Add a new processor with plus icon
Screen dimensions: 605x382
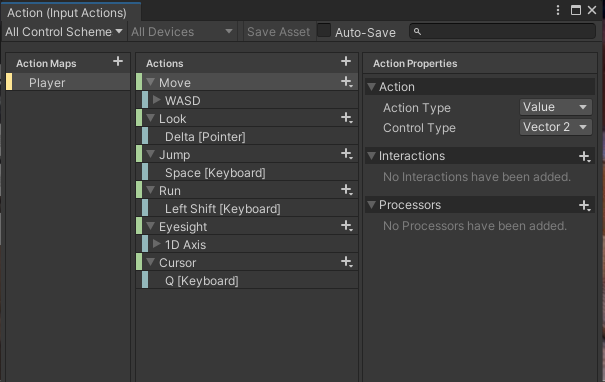pyautogui.click(x=585, y=205)
